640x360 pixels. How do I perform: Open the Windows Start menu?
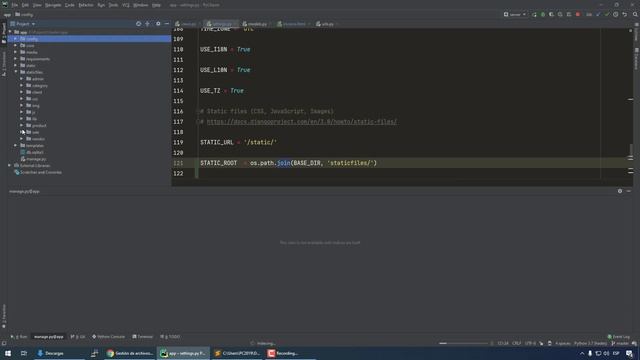(x=8, y=353)
